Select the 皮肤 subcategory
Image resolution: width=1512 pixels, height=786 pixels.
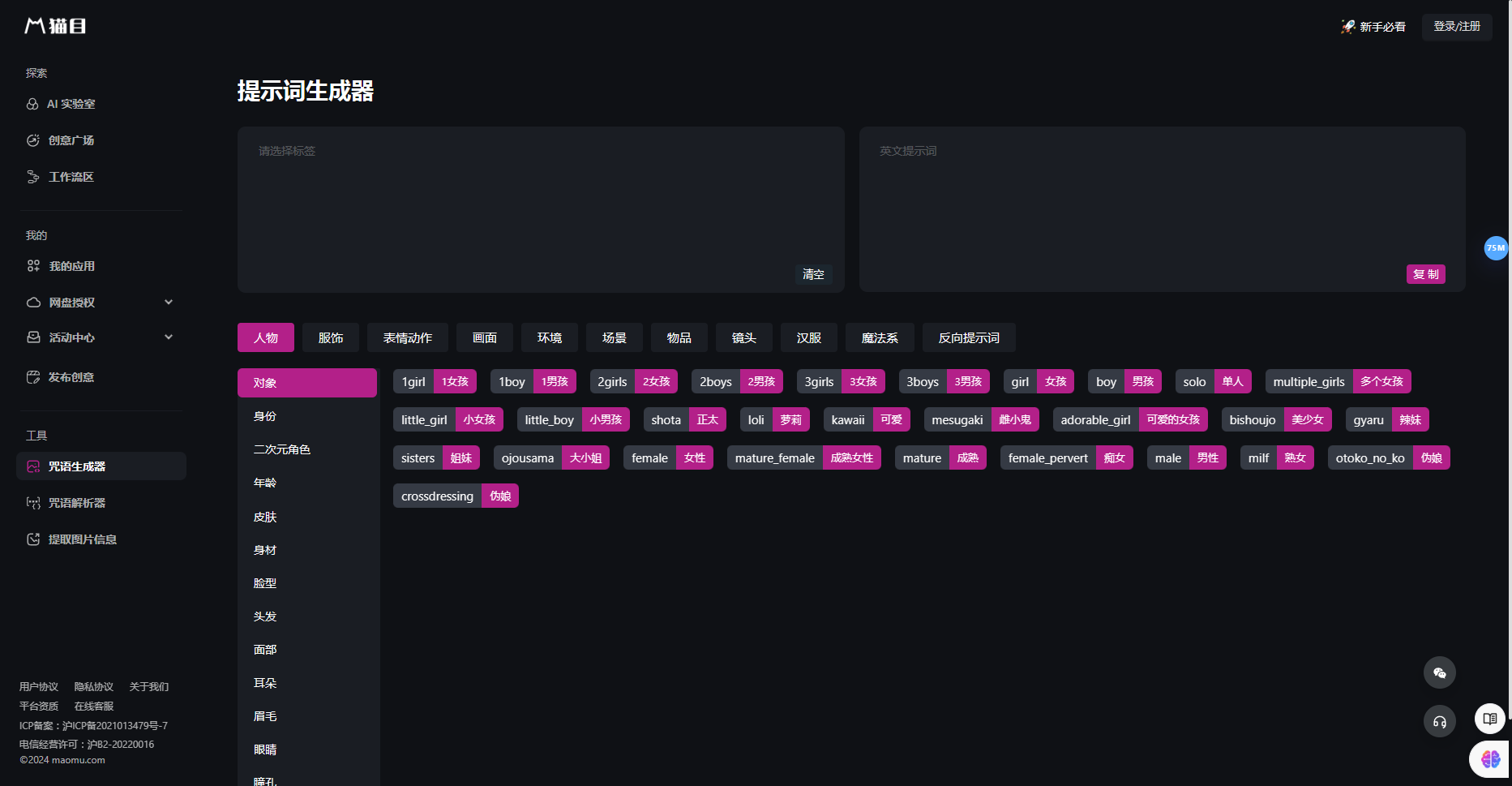click(307, 517)
